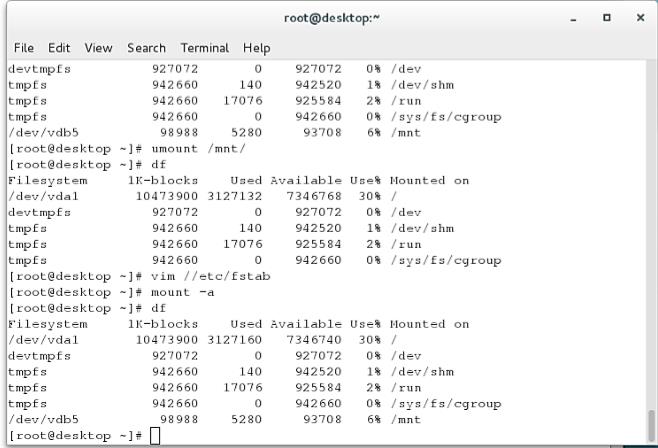Click the terminal vertical scrollbar thumb
The height and width of the screenshot is (448, 658).
pos(651,425)
